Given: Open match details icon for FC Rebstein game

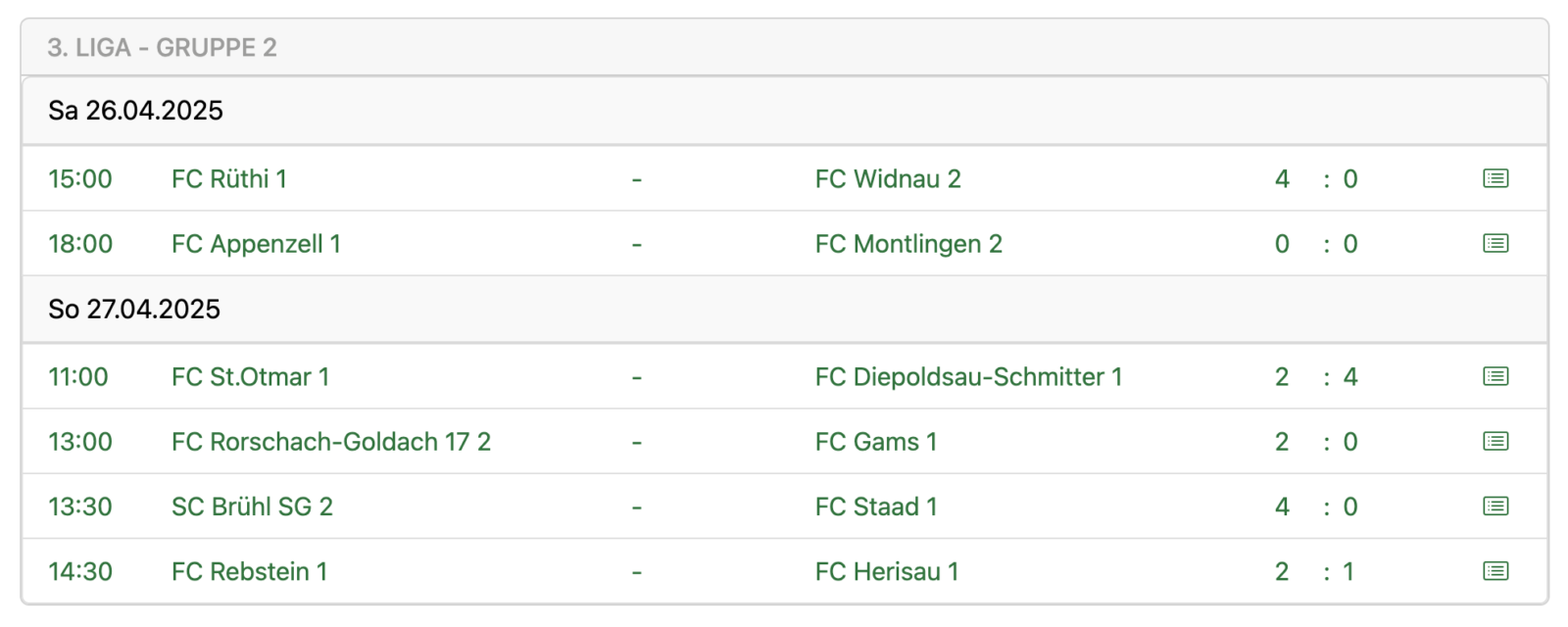Looking at the screenshot, I should point(1495,571).
